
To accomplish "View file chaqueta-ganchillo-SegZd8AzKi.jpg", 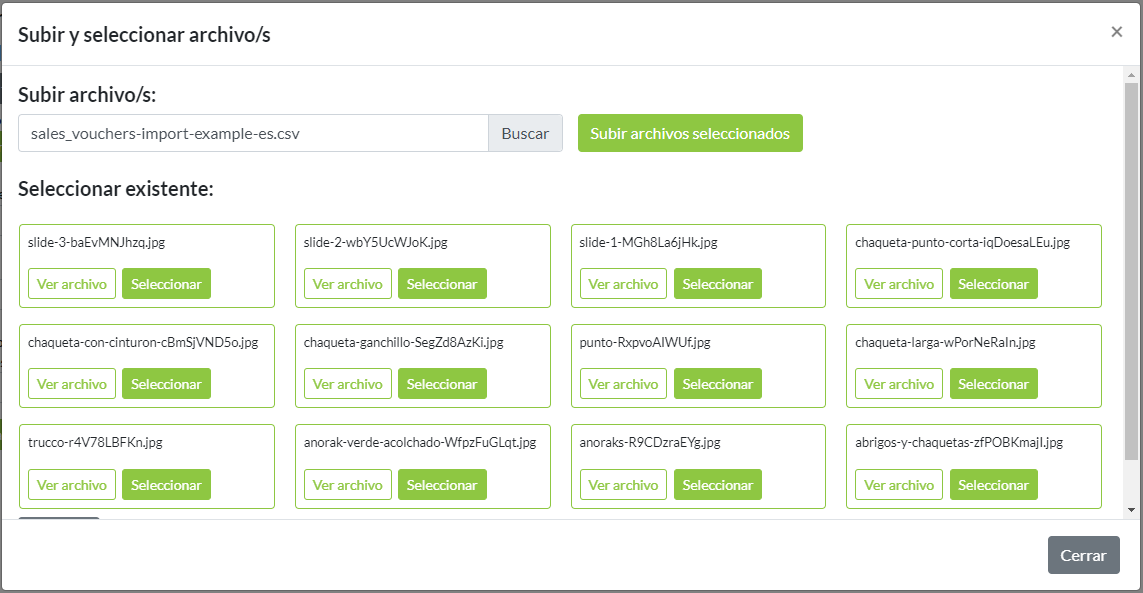I will click(348, 384).
